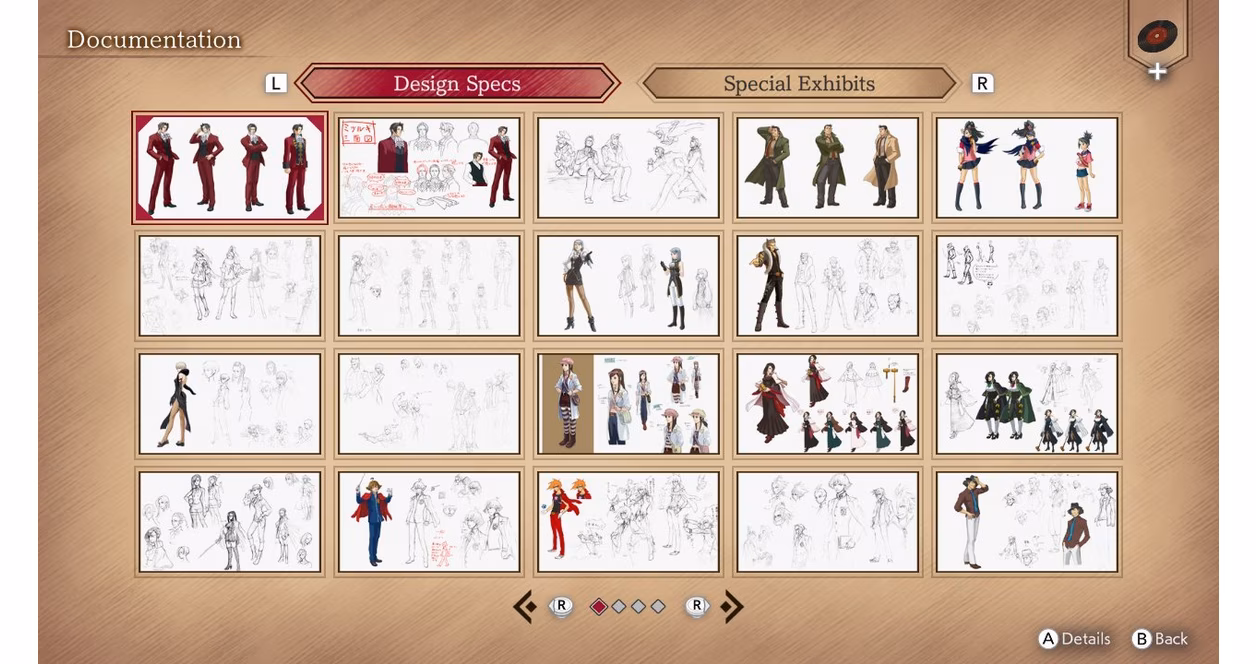Open thumbnail of white-haired figure in black dress
The width and height of the screenshot is (1256, 664).
[x=230, y=404]
